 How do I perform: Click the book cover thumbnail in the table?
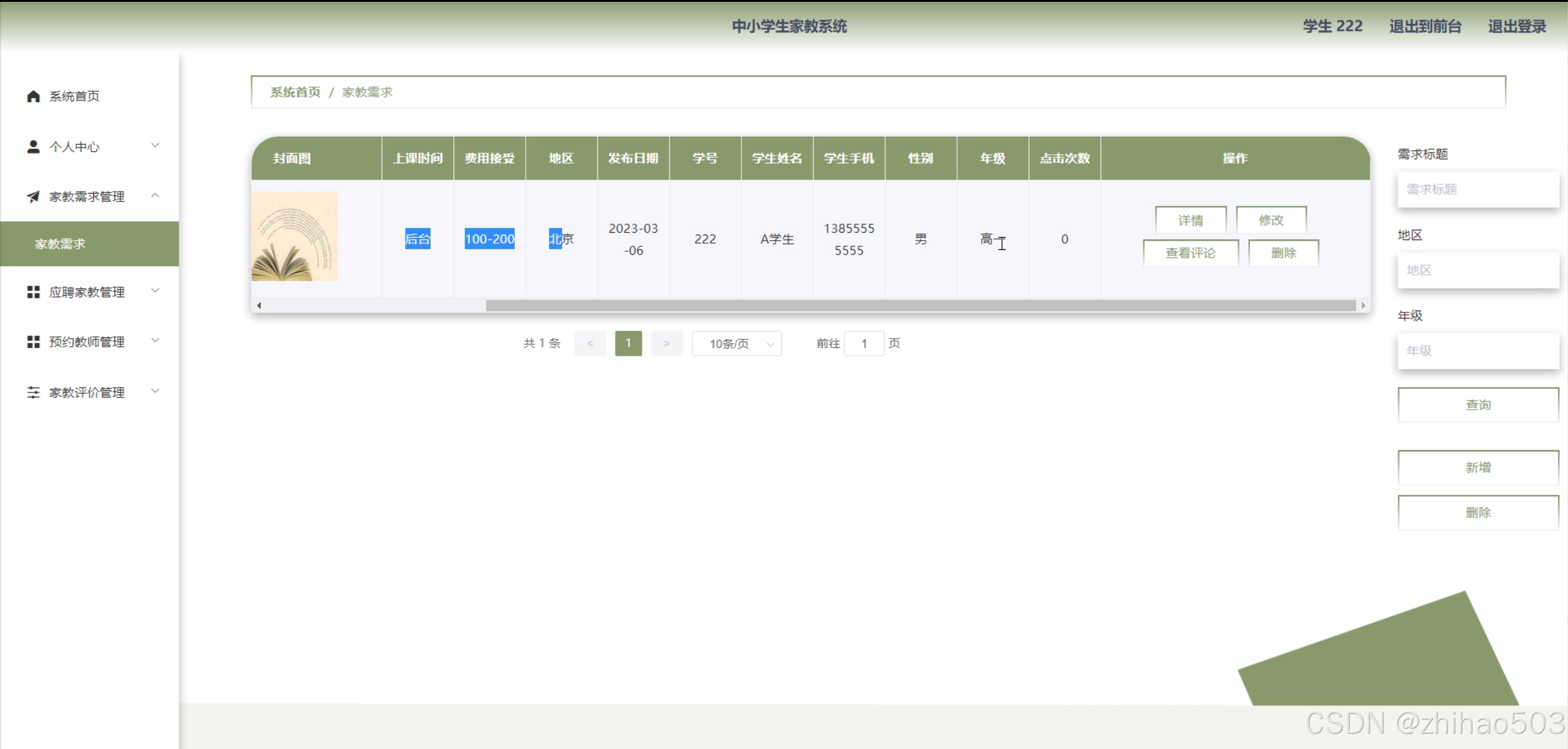point(295,236)
